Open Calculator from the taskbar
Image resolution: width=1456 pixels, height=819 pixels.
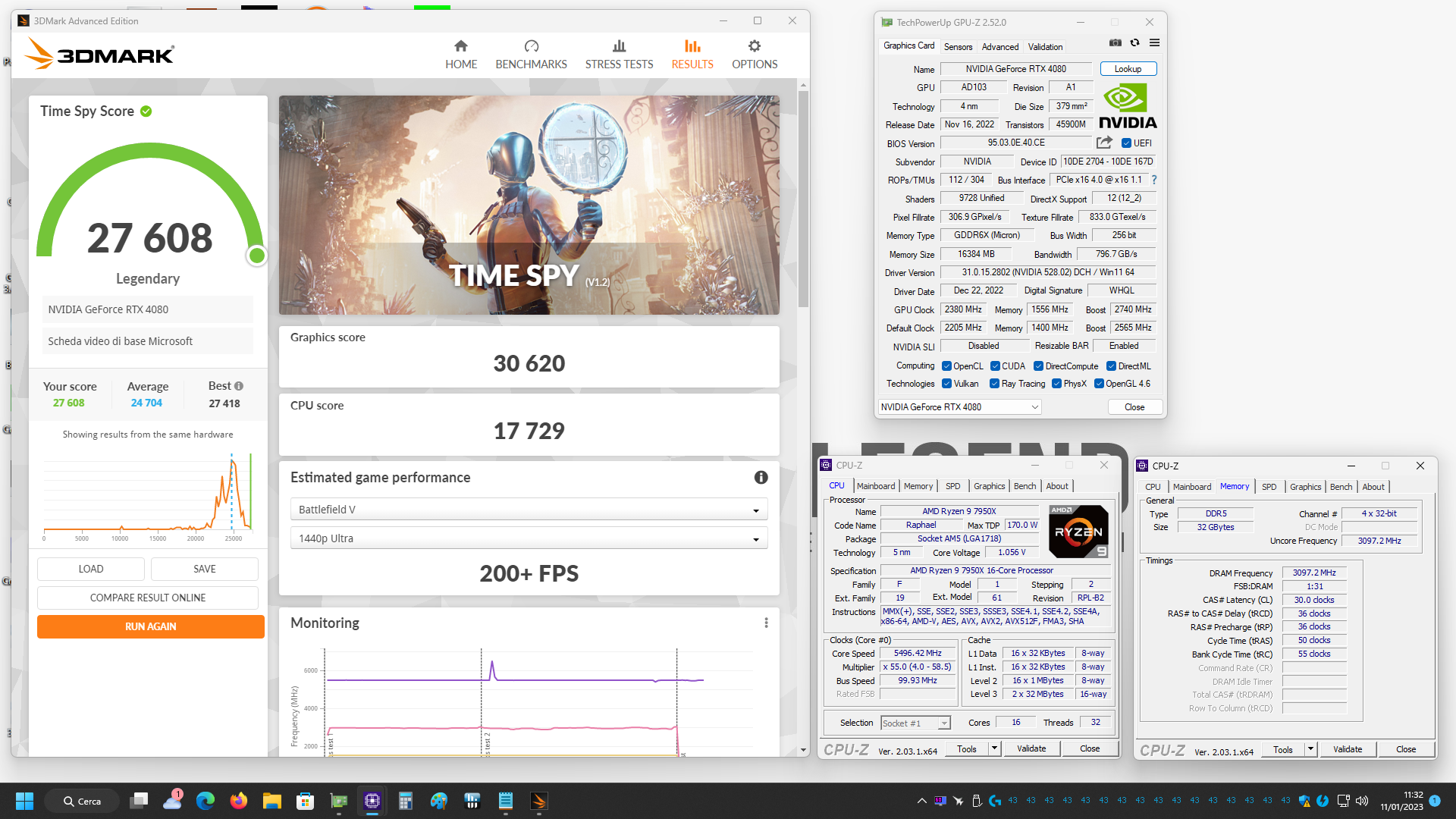[406, 801]
